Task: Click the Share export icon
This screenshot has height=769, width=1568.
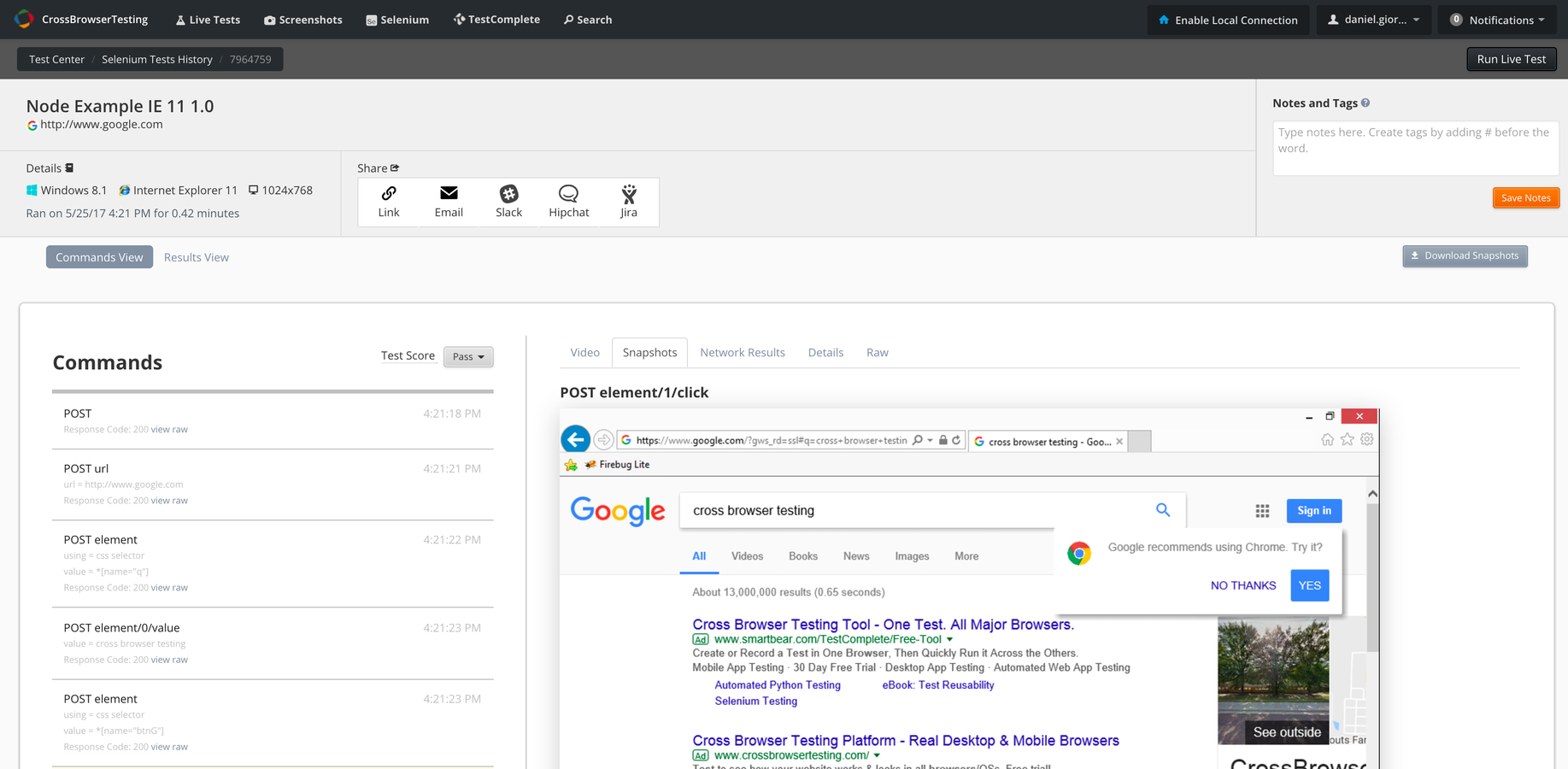Action: pyautogui.click(x=395, y=167)
